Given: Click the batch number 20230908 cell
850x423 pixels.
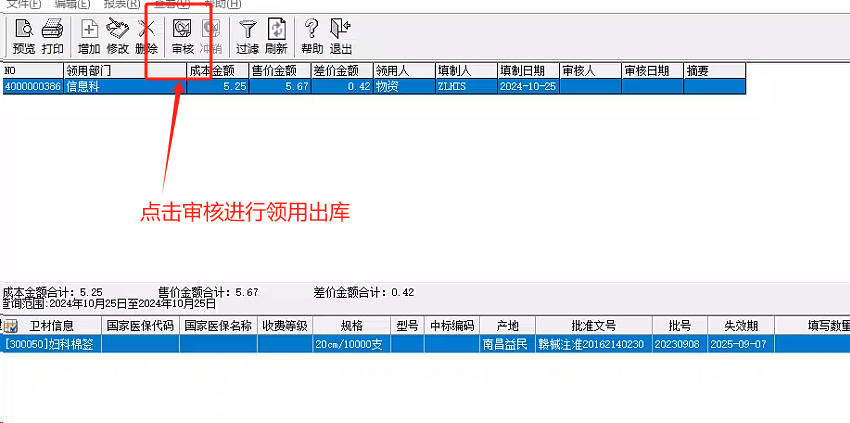Looking at the screenshot, I should (x=680, y=344).
